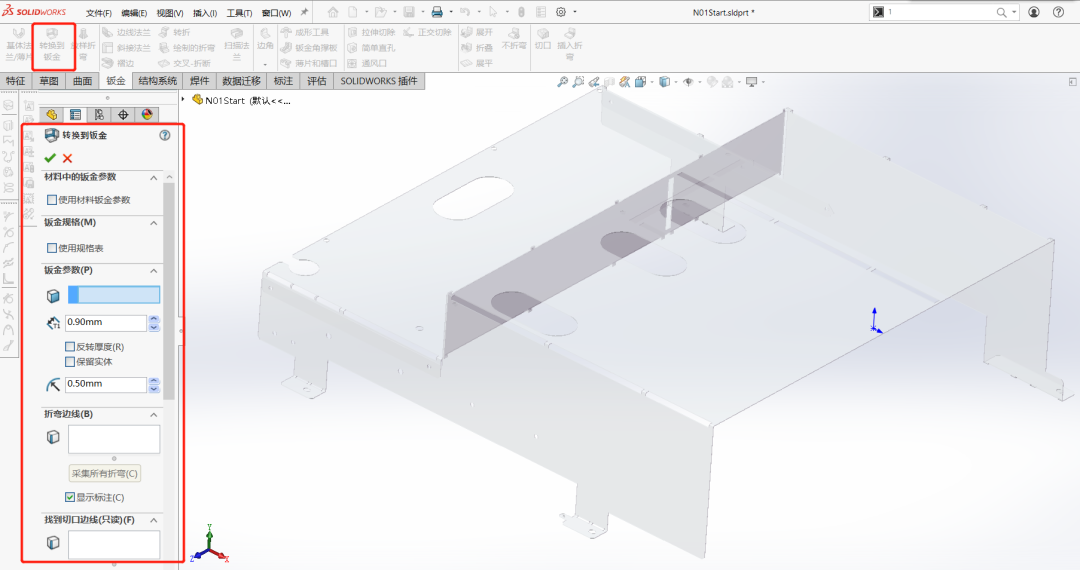
Task: Collapse the 折弯边线(B) section
Action: coord(154,414)
